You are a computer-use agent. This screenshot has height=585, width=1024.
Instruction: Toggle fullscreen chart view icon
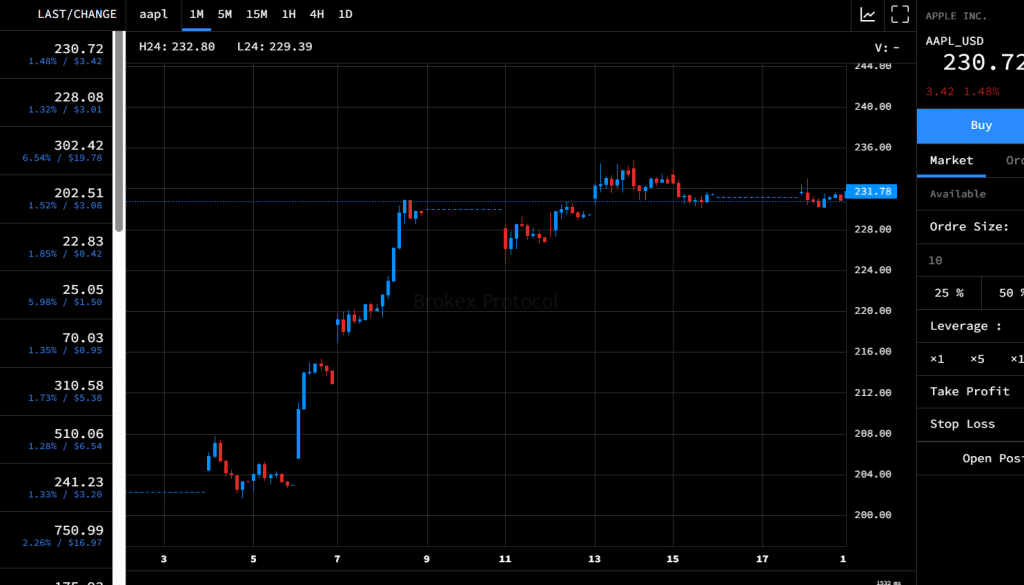click(x=900, y=14)
